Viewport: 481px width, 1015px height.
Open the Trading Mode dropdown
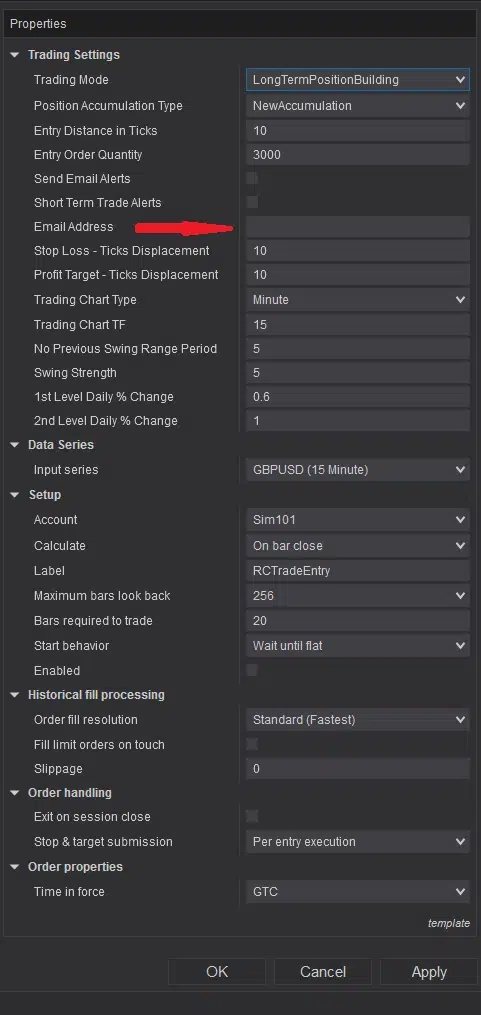pos(357,80)
